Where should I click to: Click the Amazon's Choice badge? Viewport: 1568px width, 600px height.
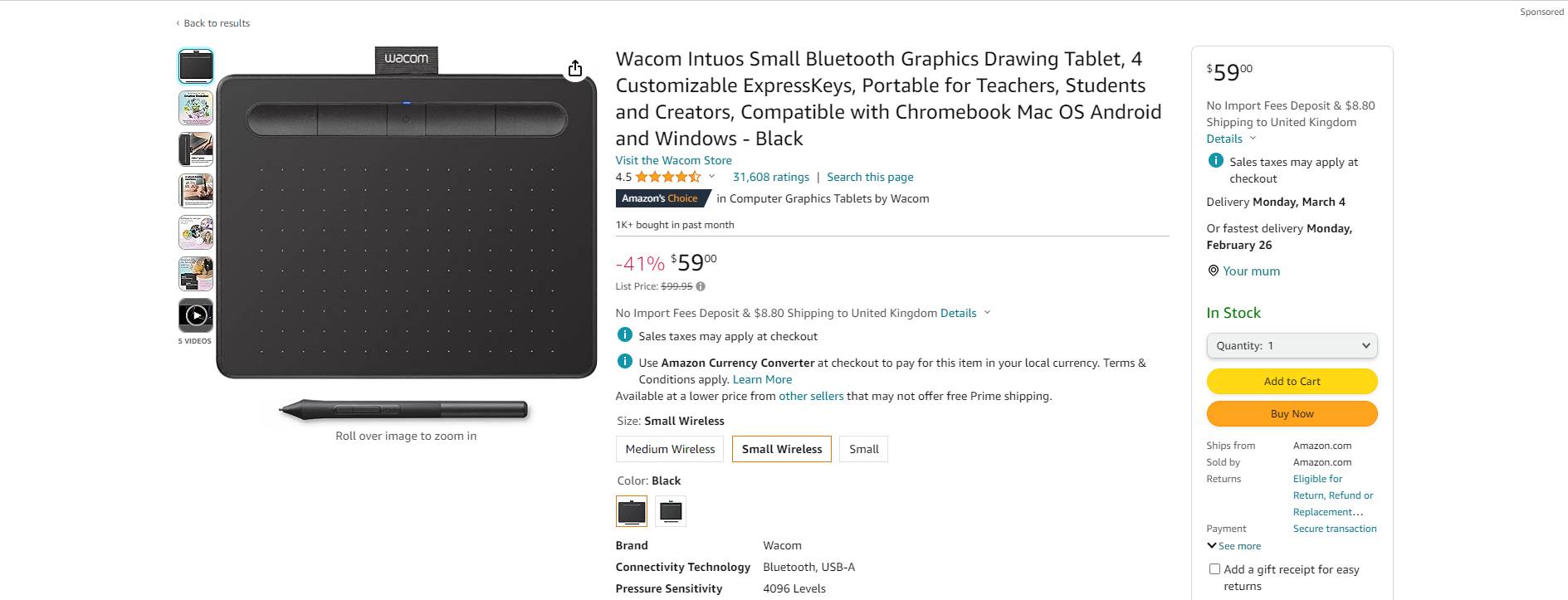(x=662, y=198)
